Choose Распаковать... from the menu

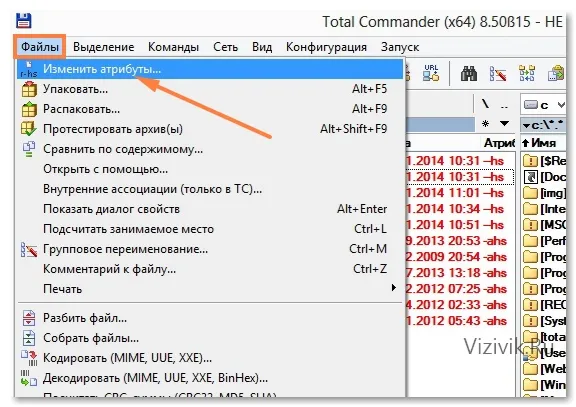(210, 109)
